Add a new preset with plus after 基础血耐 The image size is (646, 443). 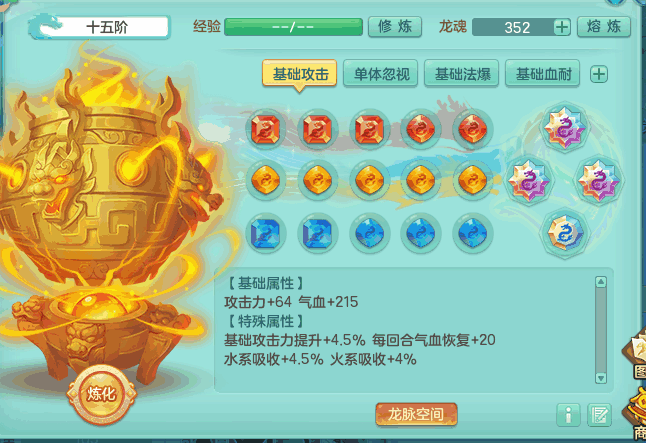[599, 74]
